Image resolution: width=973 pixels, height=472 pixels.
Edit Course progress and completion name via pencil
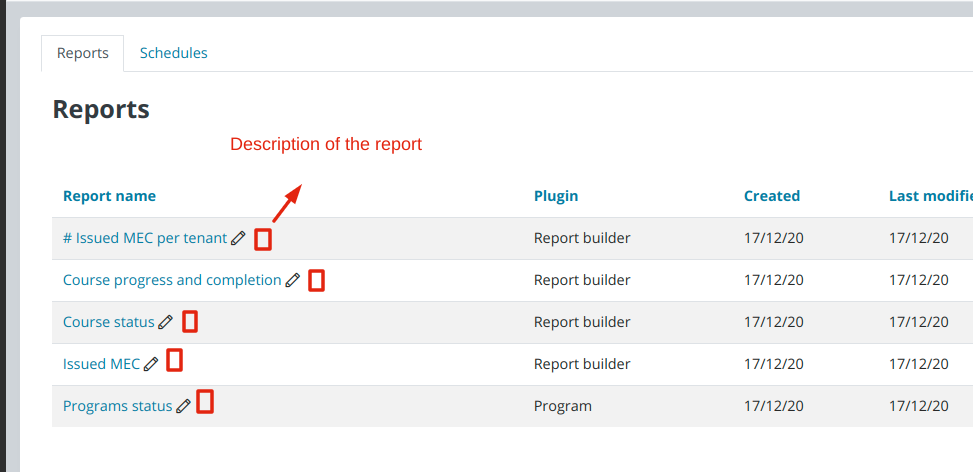(293, 280)
